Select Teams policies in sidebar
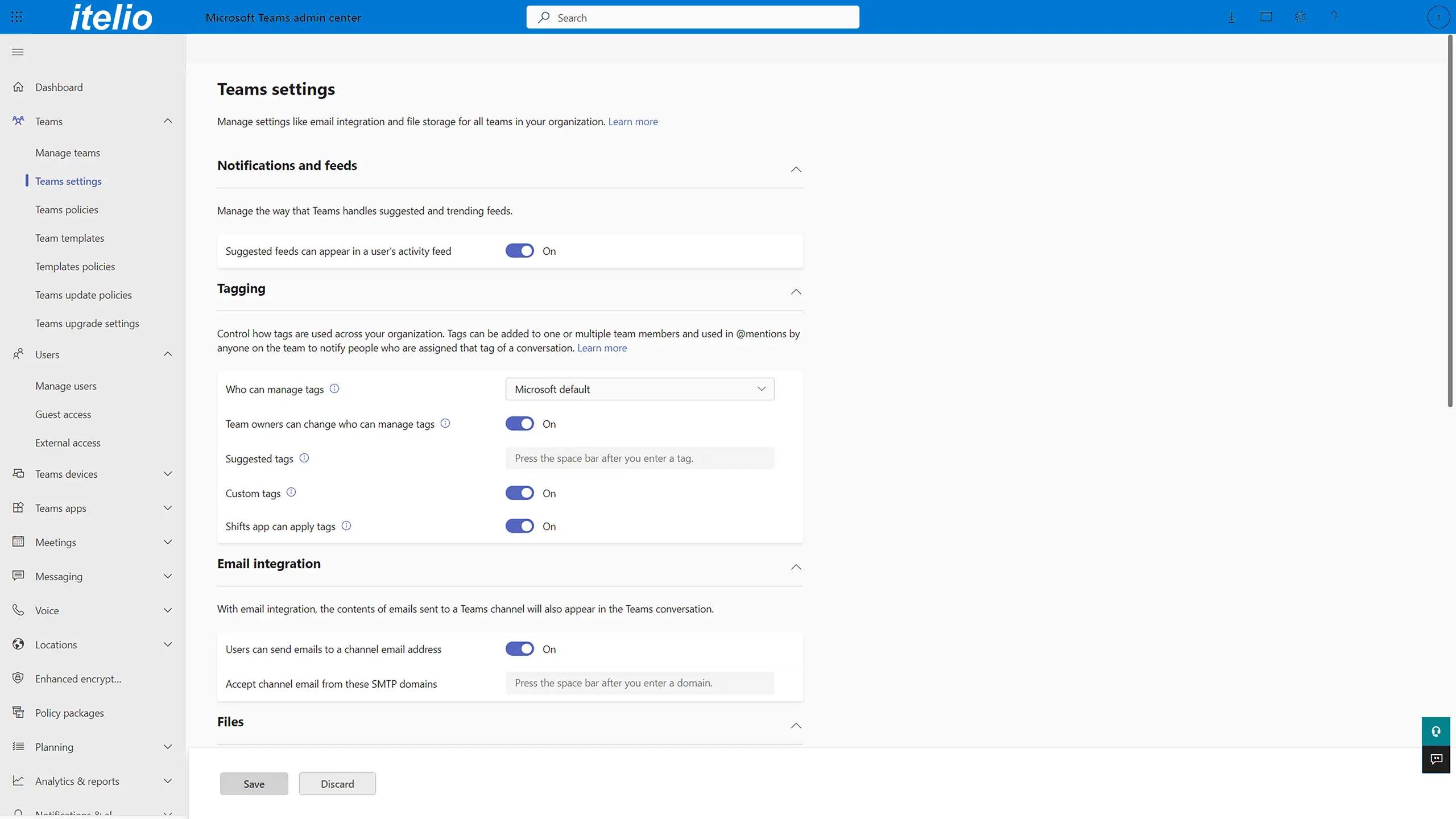The width and height of the screenshot is (1456, 819). pos(67,209)
